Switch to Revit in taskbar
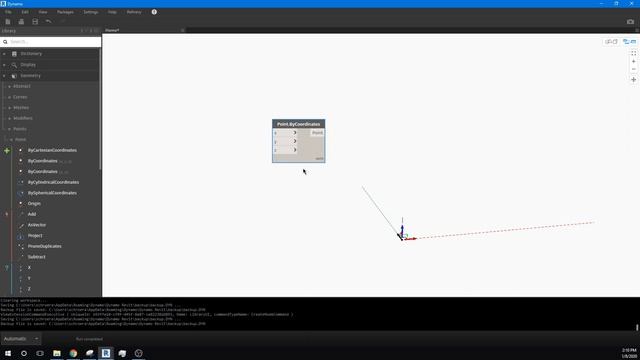This screenshot has width=640, height=360. [x=106, y=353]
